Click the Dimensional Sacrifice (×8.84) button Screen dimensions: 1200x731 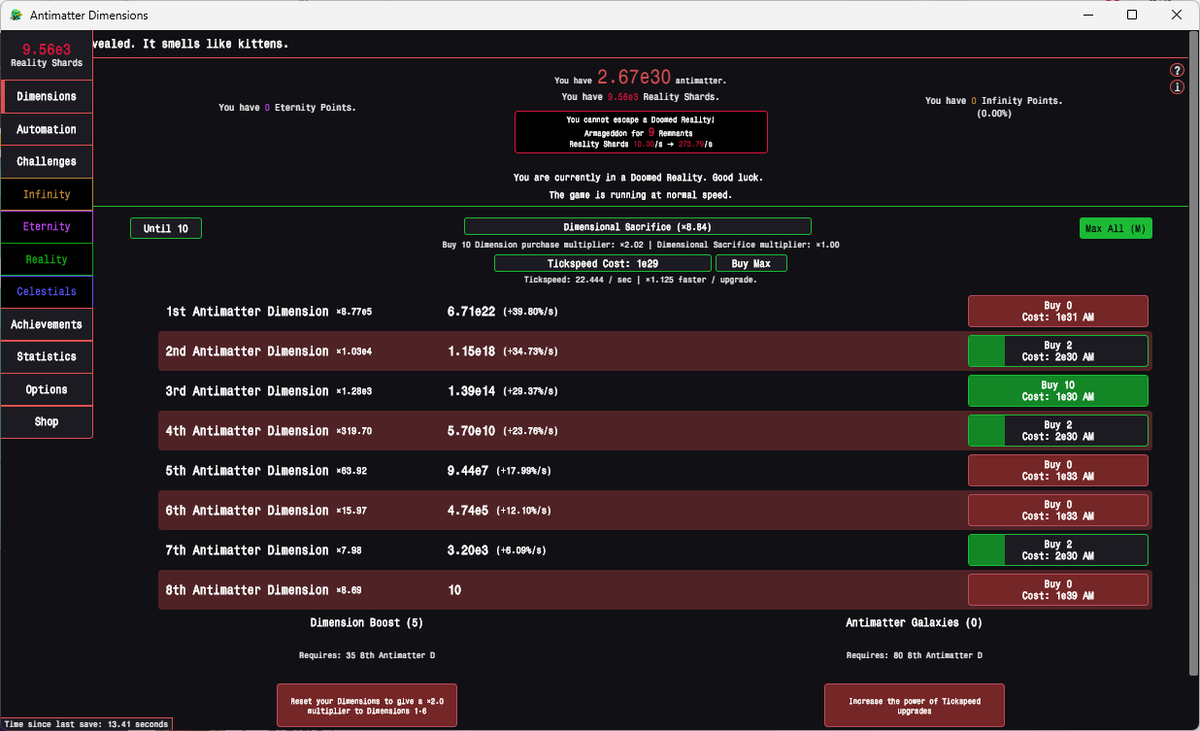(637, 227)
